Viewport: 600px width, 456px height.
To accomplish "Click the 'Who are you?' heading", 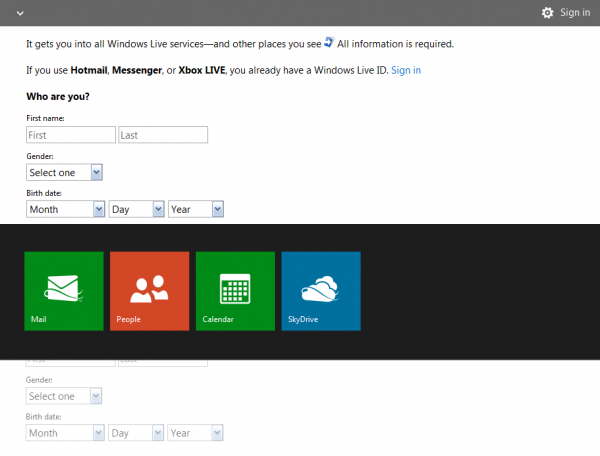I will tap(58, 96).
